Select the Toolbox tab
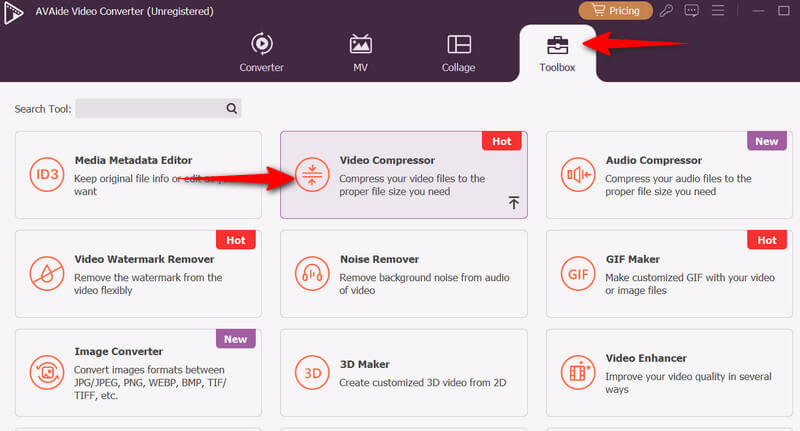The width and height of the screenshot is (800, 431). 557,54
